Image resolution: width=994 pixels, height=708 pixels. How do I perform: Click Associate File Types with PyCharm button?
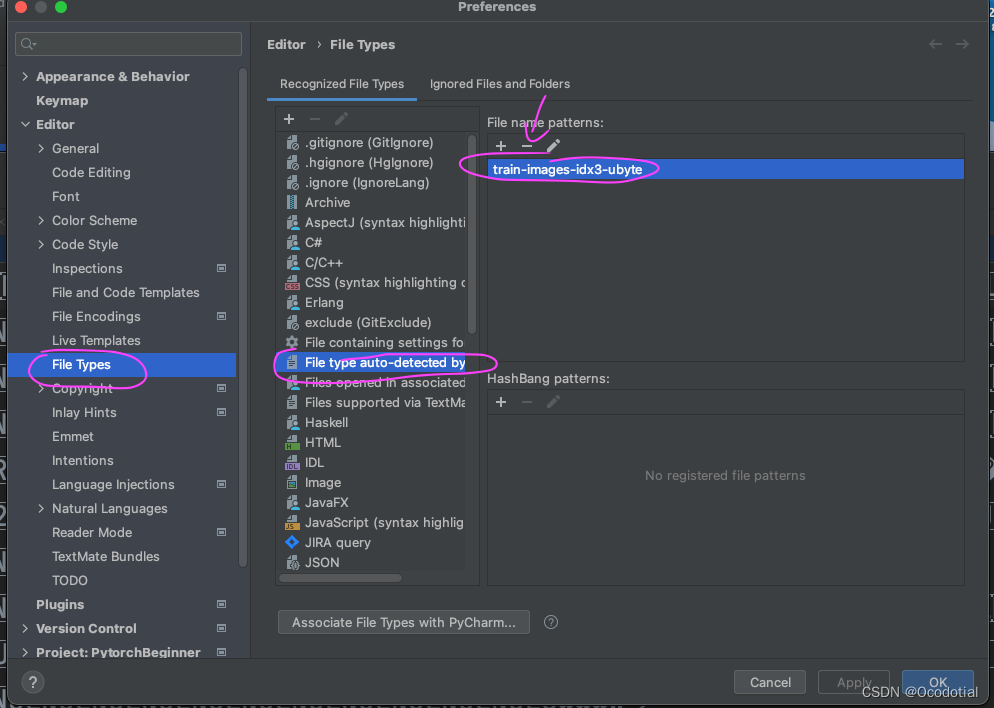403,622
